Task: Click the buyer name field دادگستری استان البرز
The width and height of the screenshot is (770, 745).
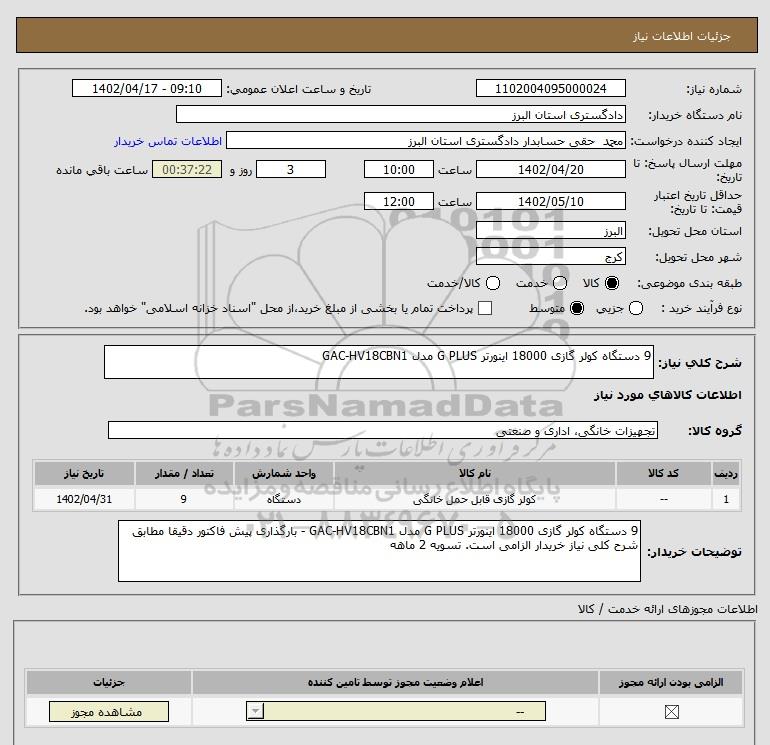Action: coord(401,114)
